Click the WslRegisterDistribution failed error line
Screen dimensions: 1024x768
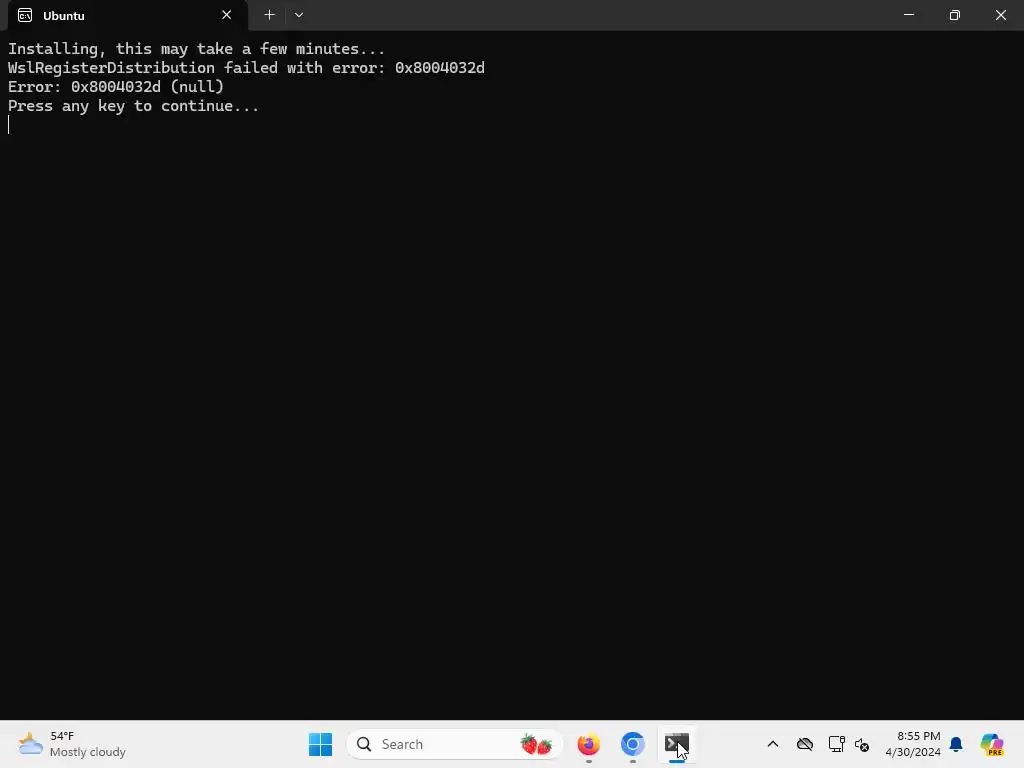[246, 68]
